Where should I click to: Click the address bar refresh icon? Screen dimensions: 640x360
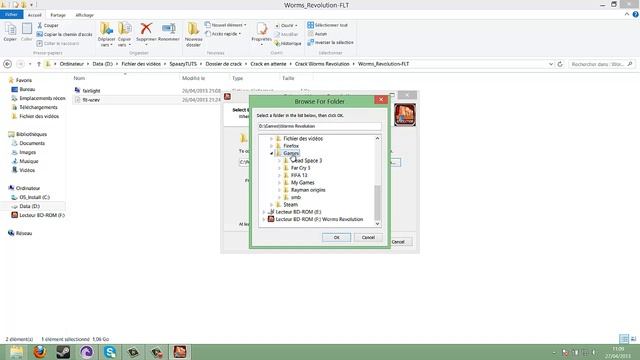(x=560, y=64)
